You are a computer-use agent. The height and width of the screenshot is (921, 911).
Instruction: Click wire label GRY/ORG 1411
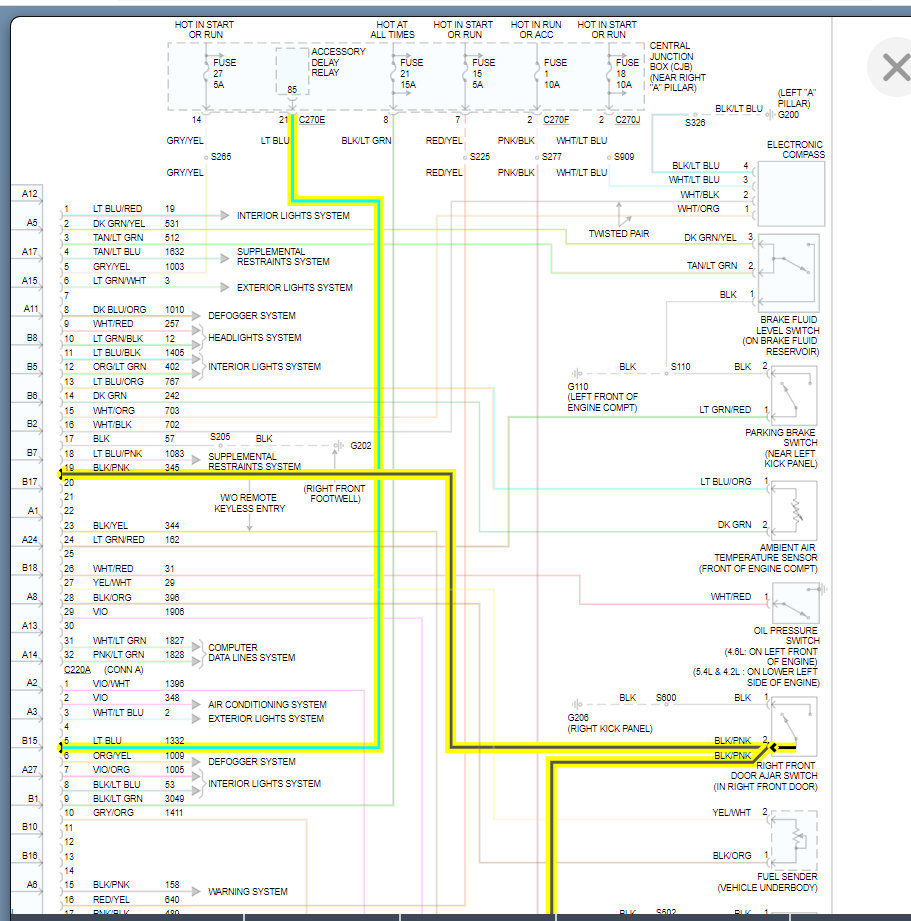tap(138, 813)
